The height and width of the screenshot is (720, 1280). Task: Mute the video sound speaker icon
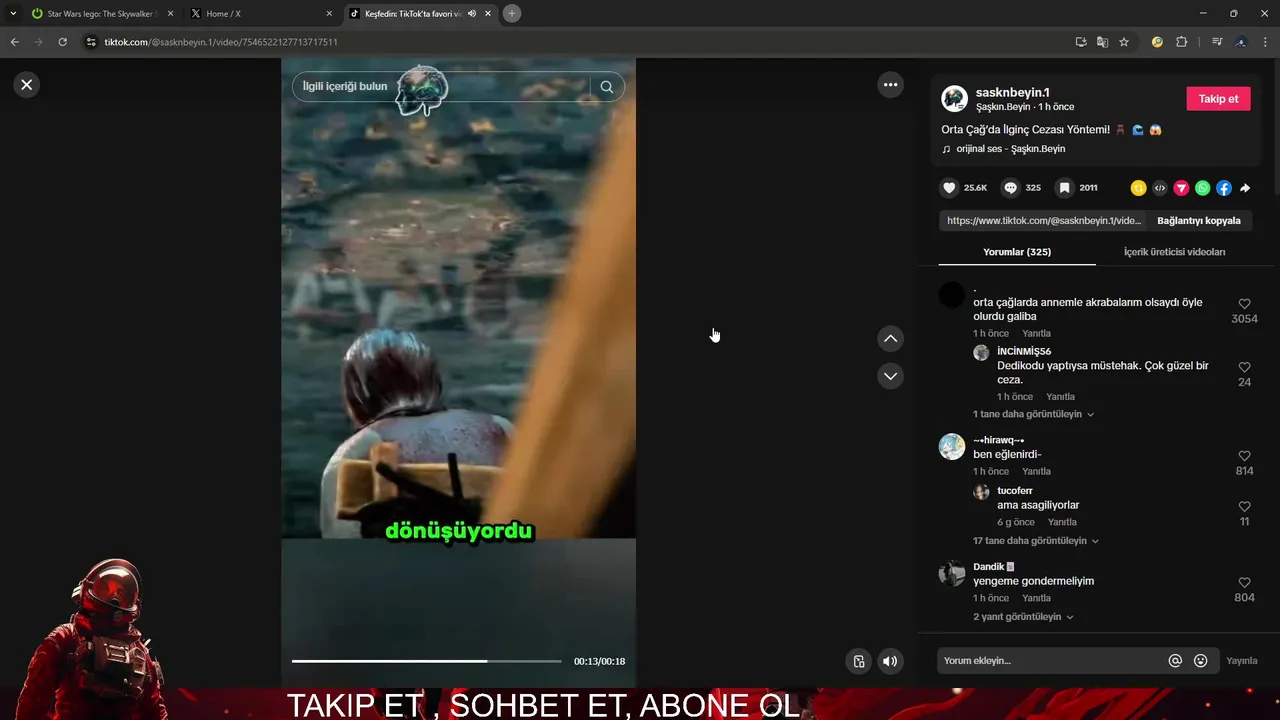(890, 661)
